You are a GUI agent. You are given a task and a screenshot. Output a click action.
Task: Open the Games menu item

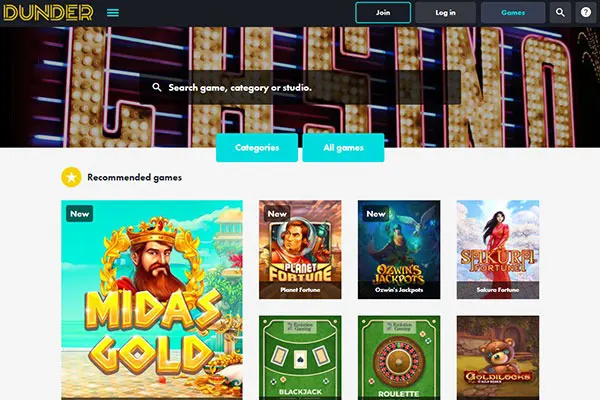point(513,13)
